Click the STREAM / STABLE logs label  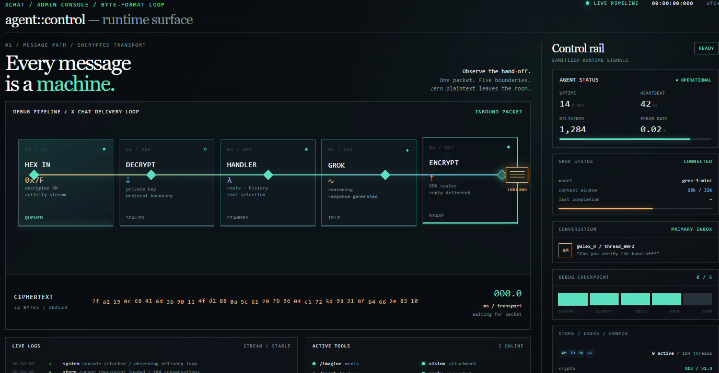point(267,346)
